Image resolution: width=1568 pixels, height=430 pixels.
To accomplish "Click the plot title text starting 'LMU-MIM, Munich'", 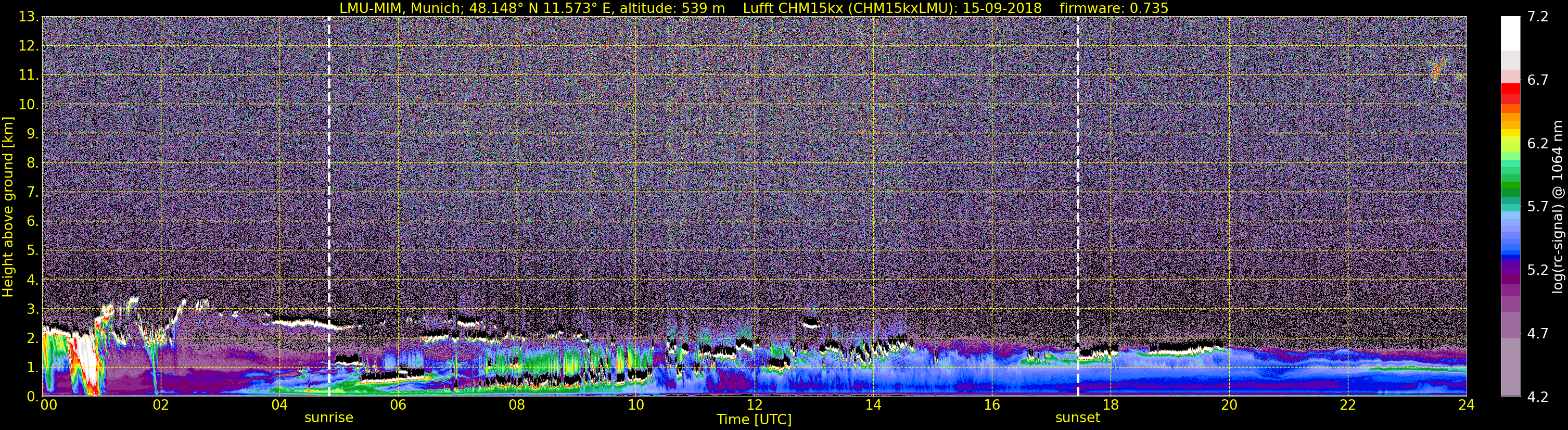I will pyautogui.click(x=754, y=8).
